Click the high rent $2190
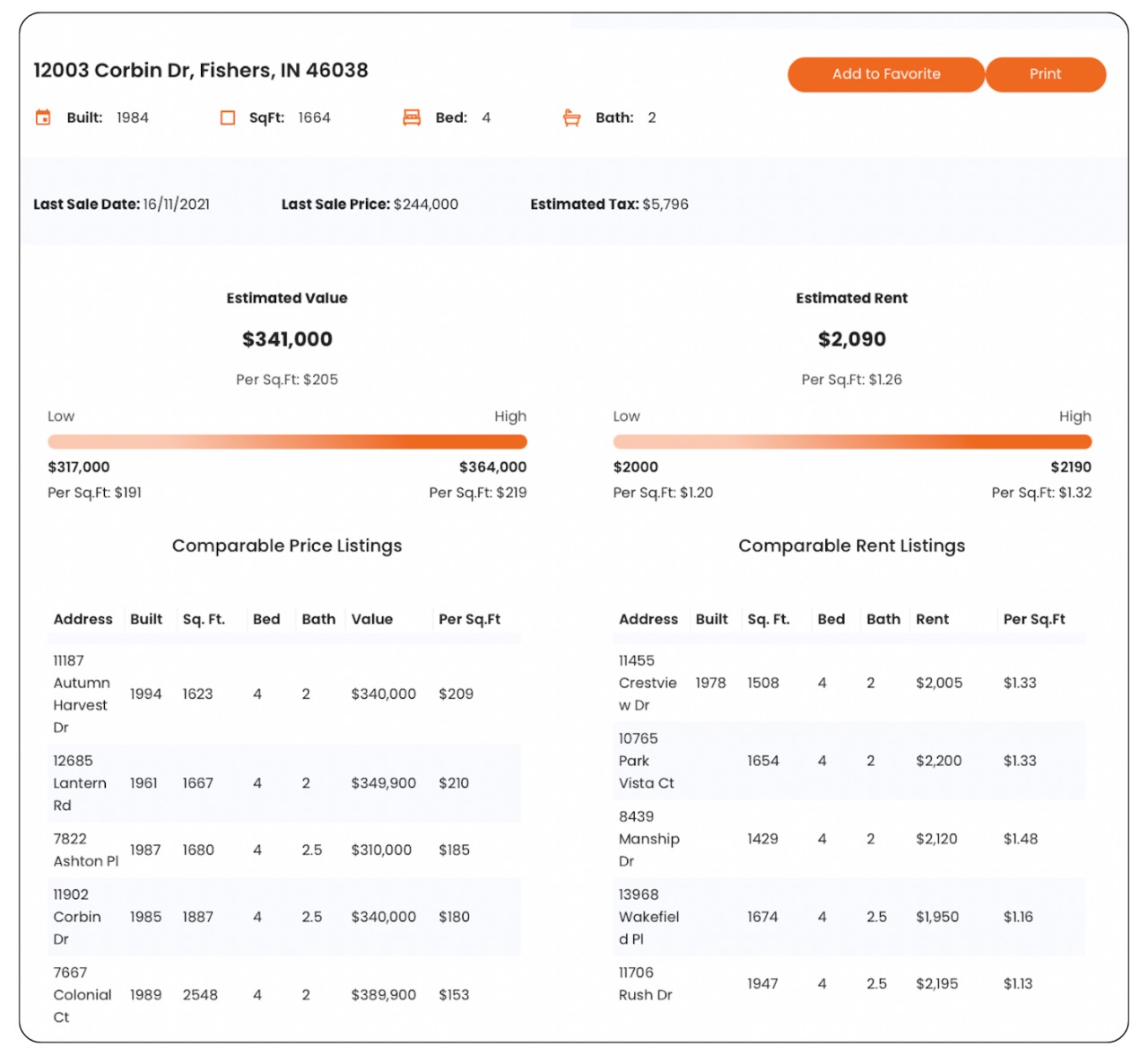 (x=1071, y=467)
